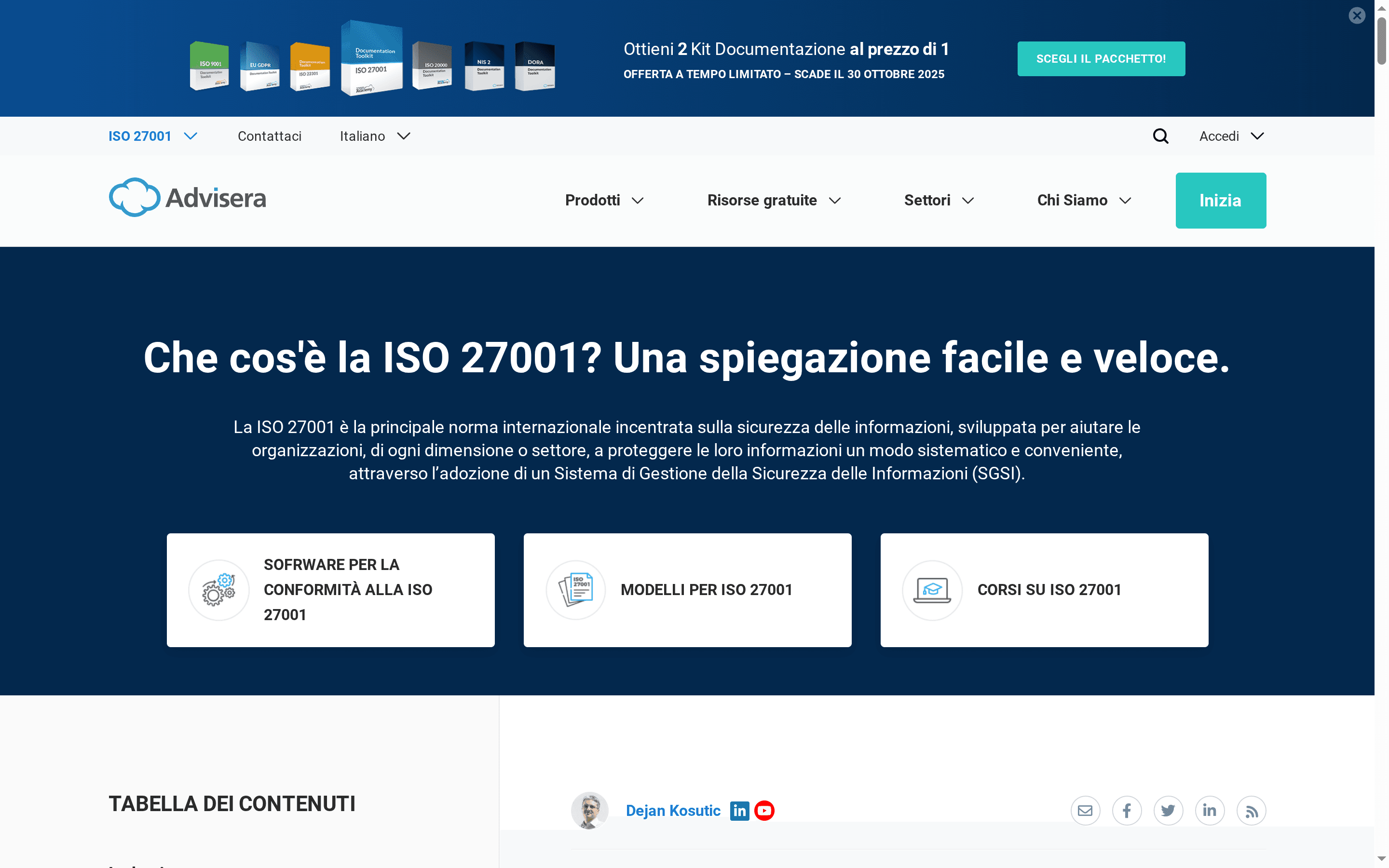Share the page on Twitter

pos(1169,810)
